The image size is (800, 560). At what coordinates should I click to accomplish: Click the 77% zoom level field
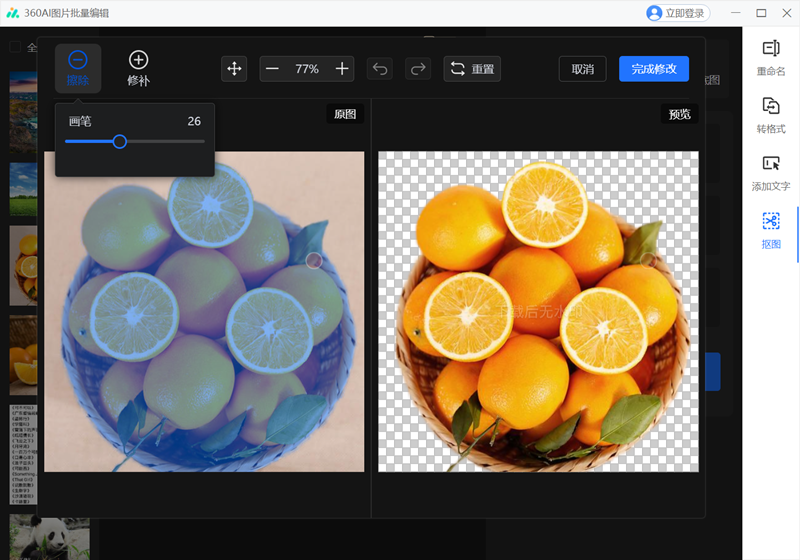point(307,69)
